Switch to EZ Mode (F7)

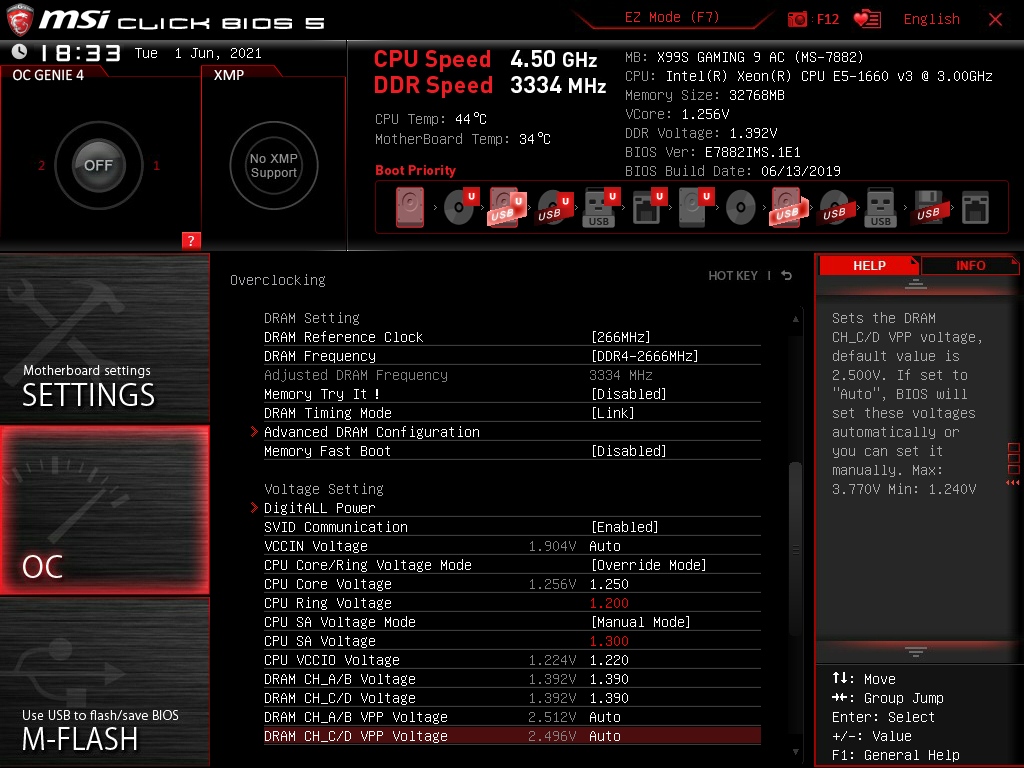pos(671,18)
